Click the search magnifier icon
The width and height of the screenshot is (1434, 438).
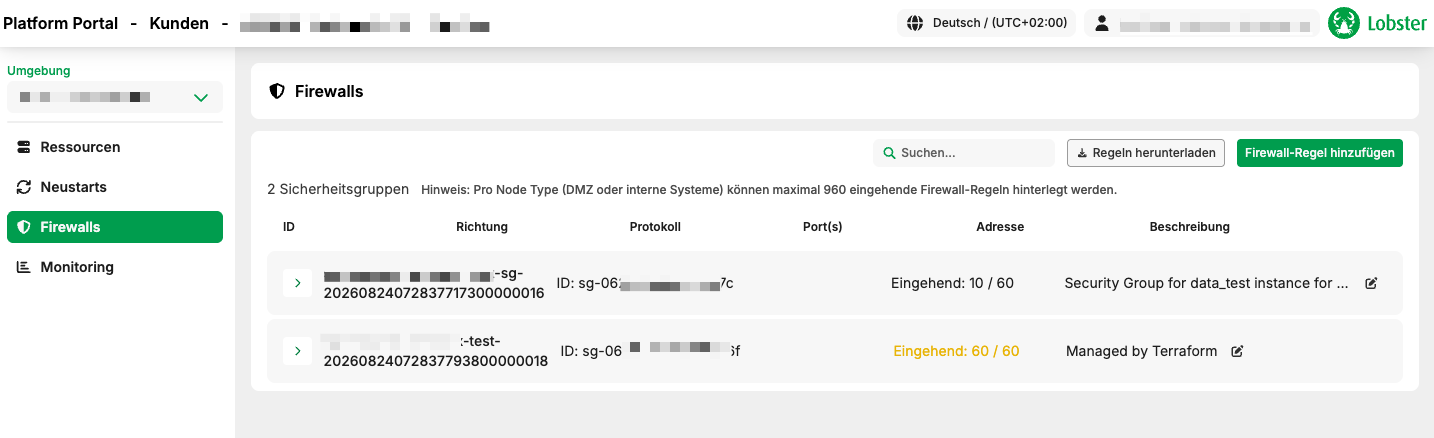pyautogui.click(x=889, y=153)
